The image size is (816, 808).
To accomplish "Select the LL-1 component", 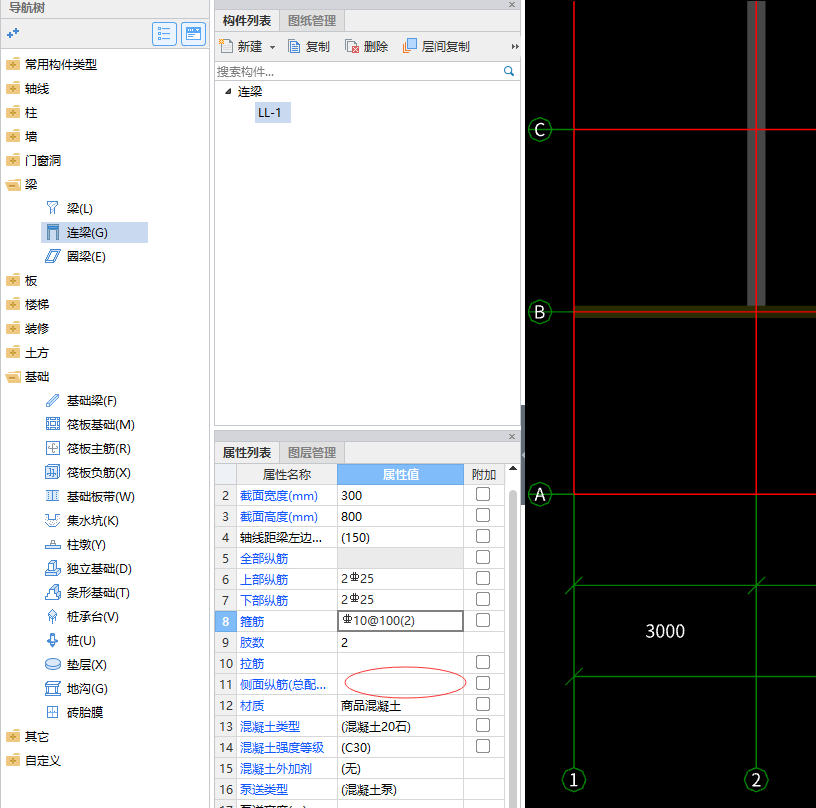I will tap(272, 112).
